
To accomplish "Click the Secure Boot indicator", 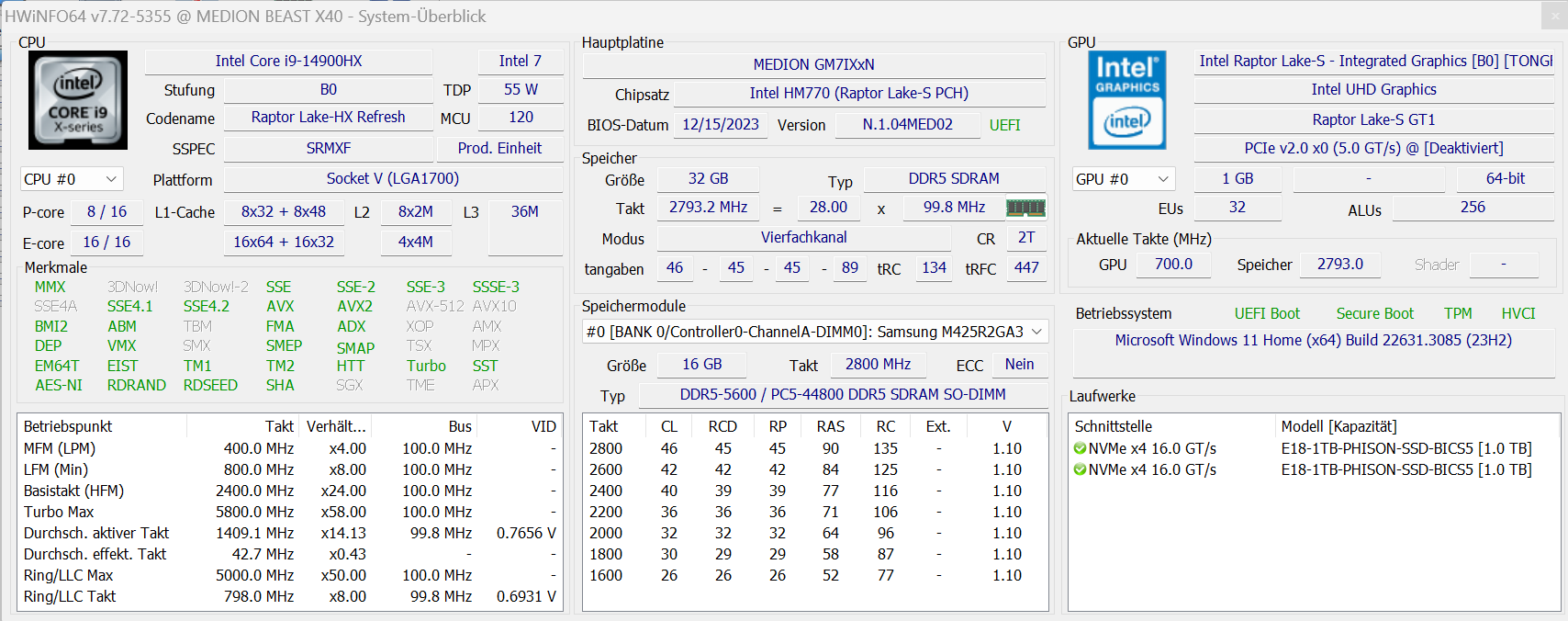I will coord(1374,313).
